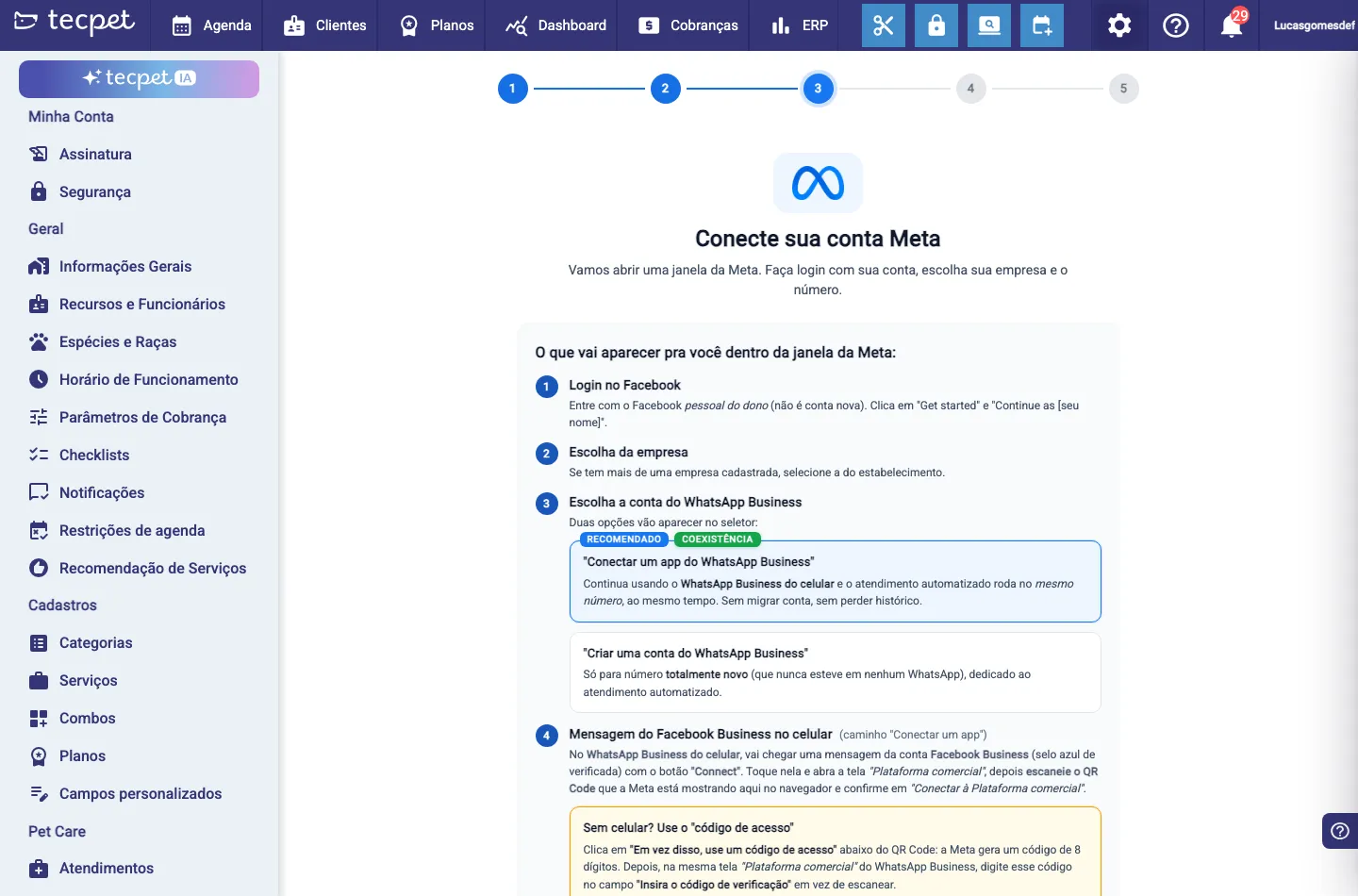Click the Segurança lock icon

pos(39,191)
